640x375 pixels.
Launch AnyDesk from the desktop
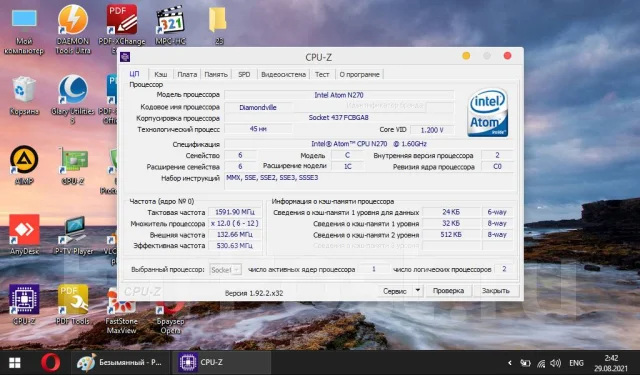click(x=24, y=235)
